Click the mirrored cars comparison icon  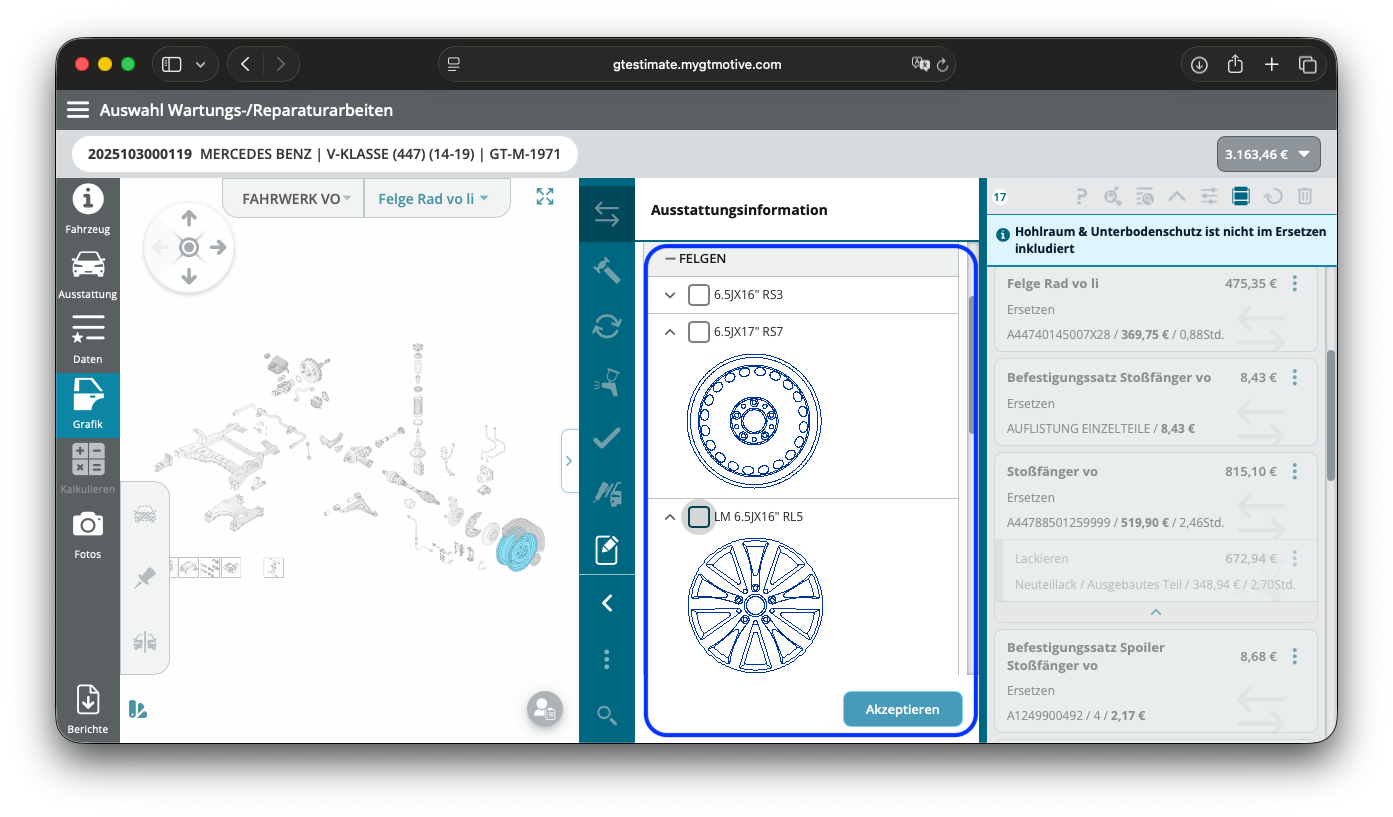click(145, 642)
